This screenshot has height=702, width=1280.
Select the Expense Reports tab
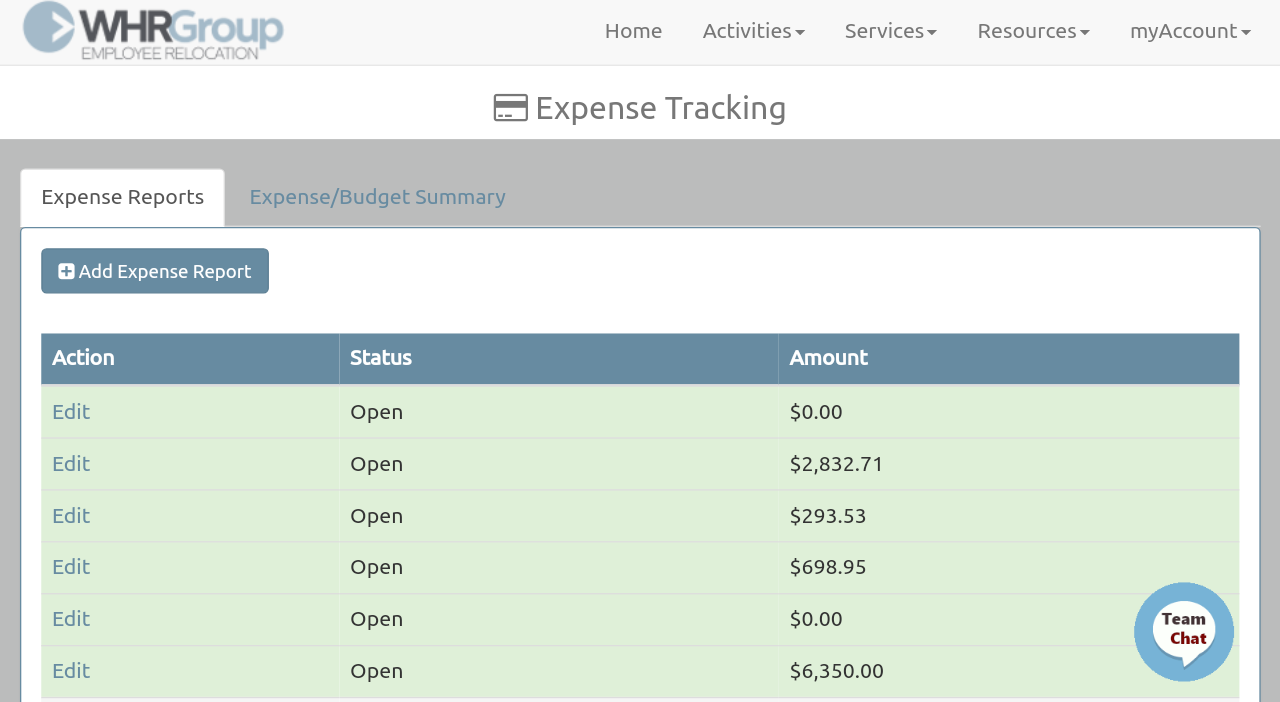(x=123, y=197)
